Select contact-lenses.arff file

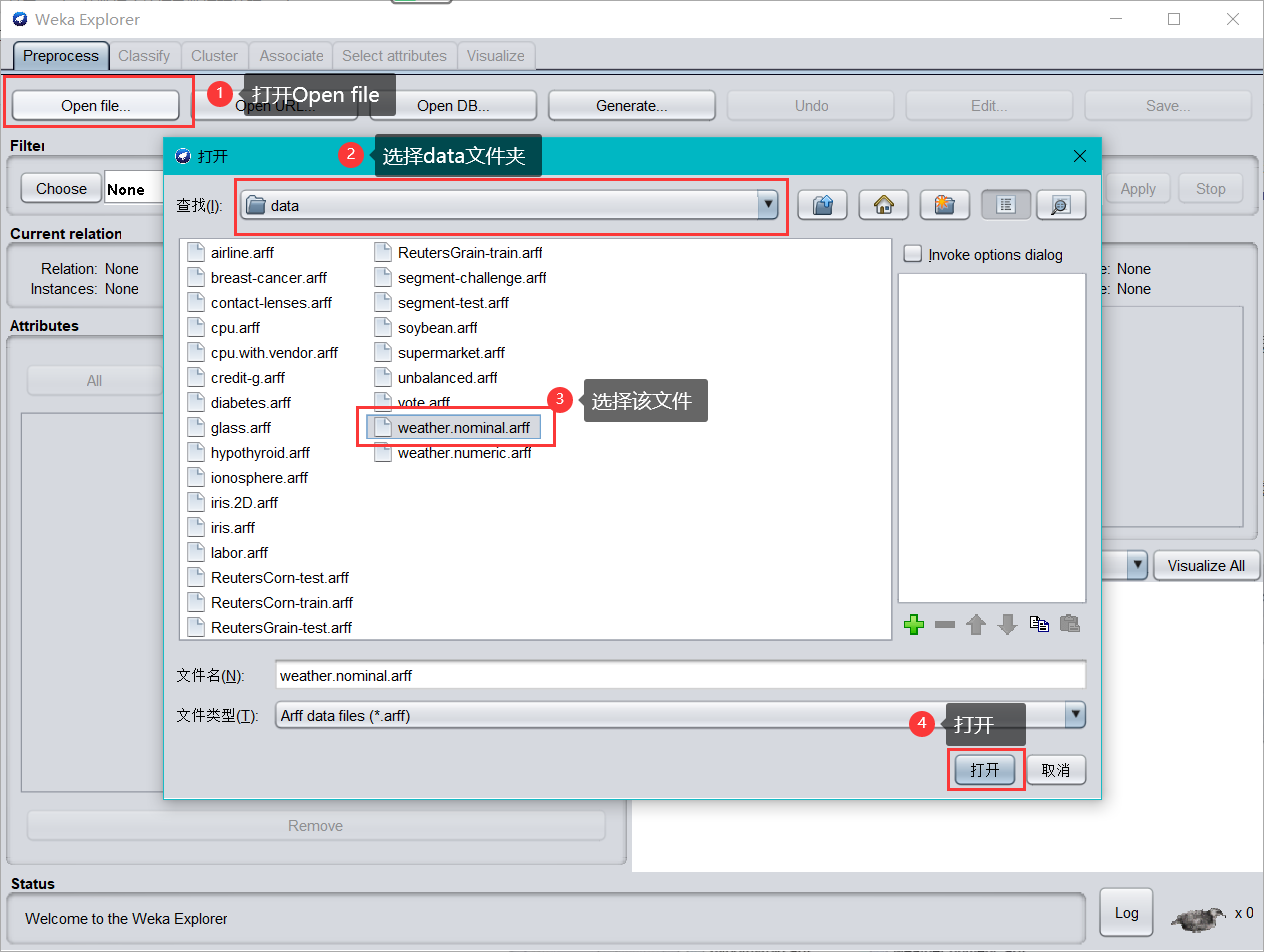tap(260, 303)
